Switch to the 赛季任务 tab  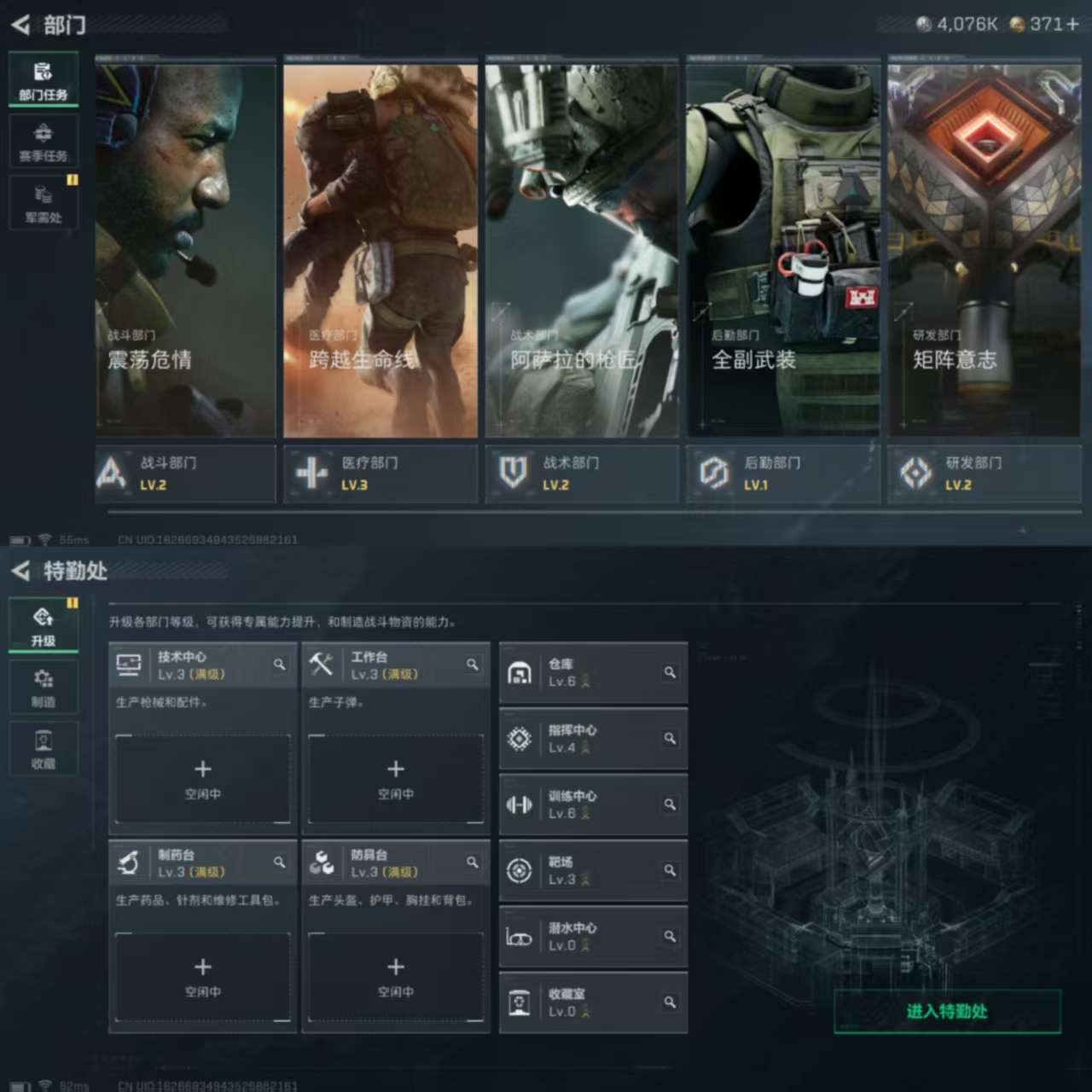point(44,142)
